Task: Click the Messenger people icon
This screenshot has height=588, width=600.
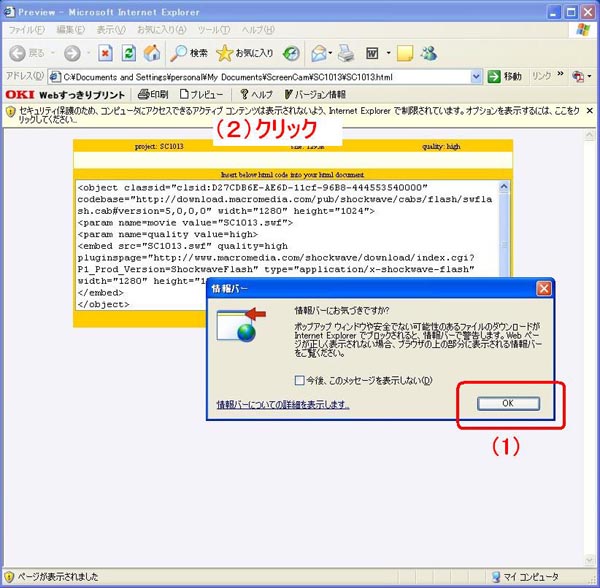Action: pyautogui.click(x=429, y=52)
